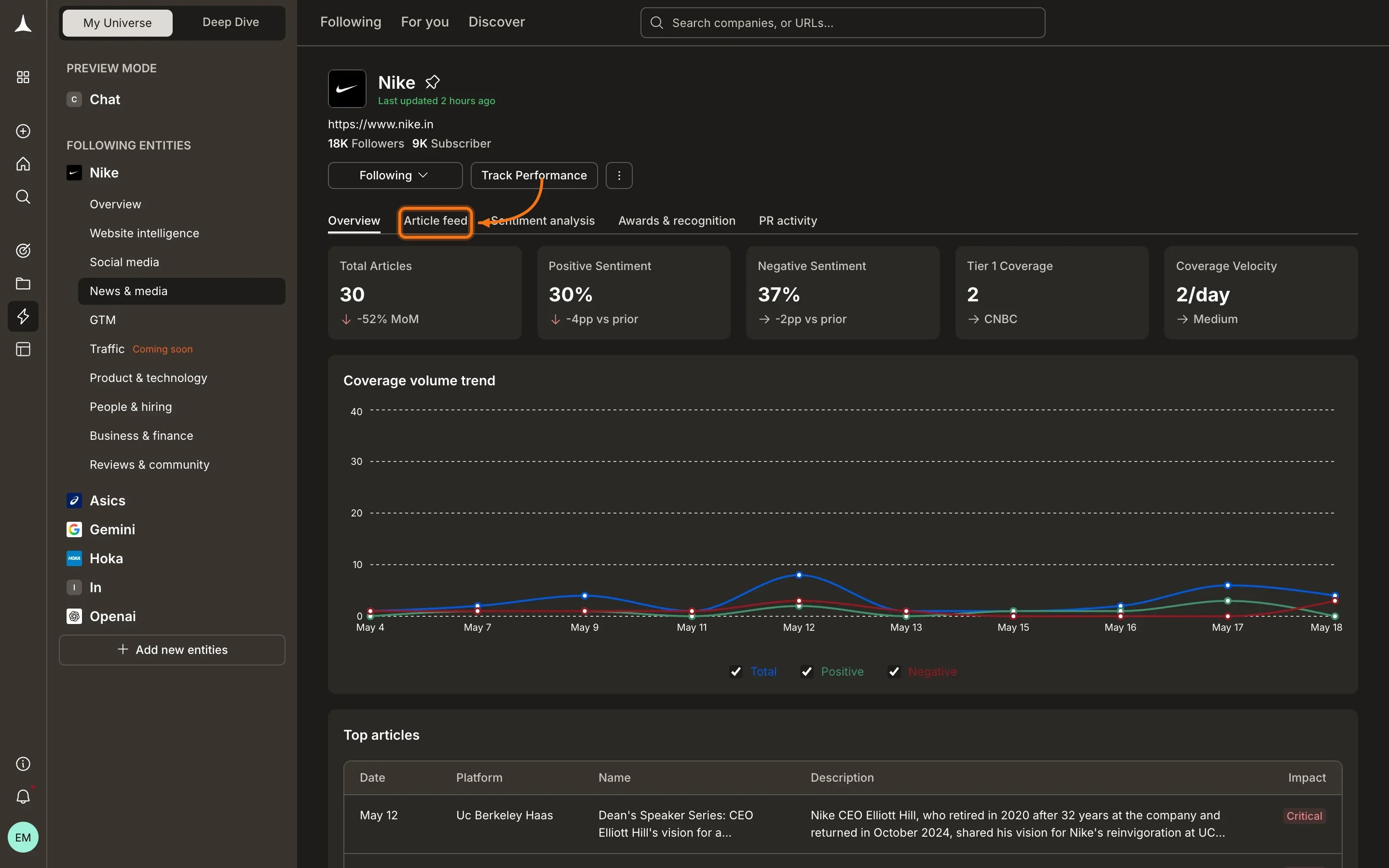Open the three-dot more options button
This screenshot has height=868, width=1389.
point(619,176)
